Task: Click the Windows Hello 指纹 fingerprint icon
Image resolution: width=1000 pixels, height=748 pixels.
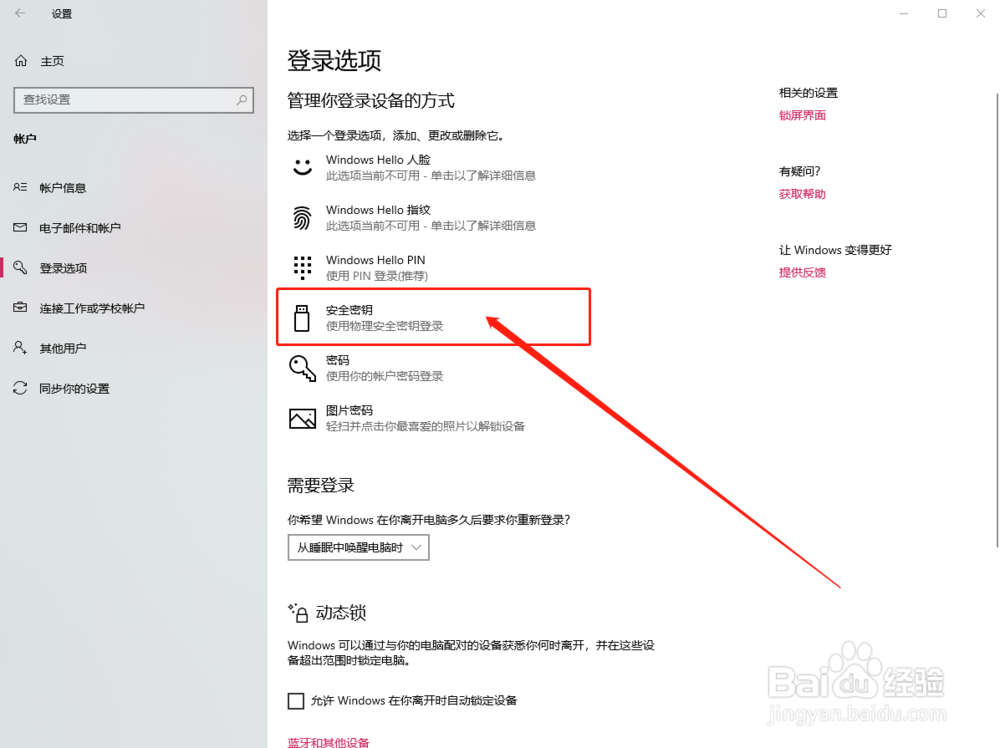Action: (302, 217)
